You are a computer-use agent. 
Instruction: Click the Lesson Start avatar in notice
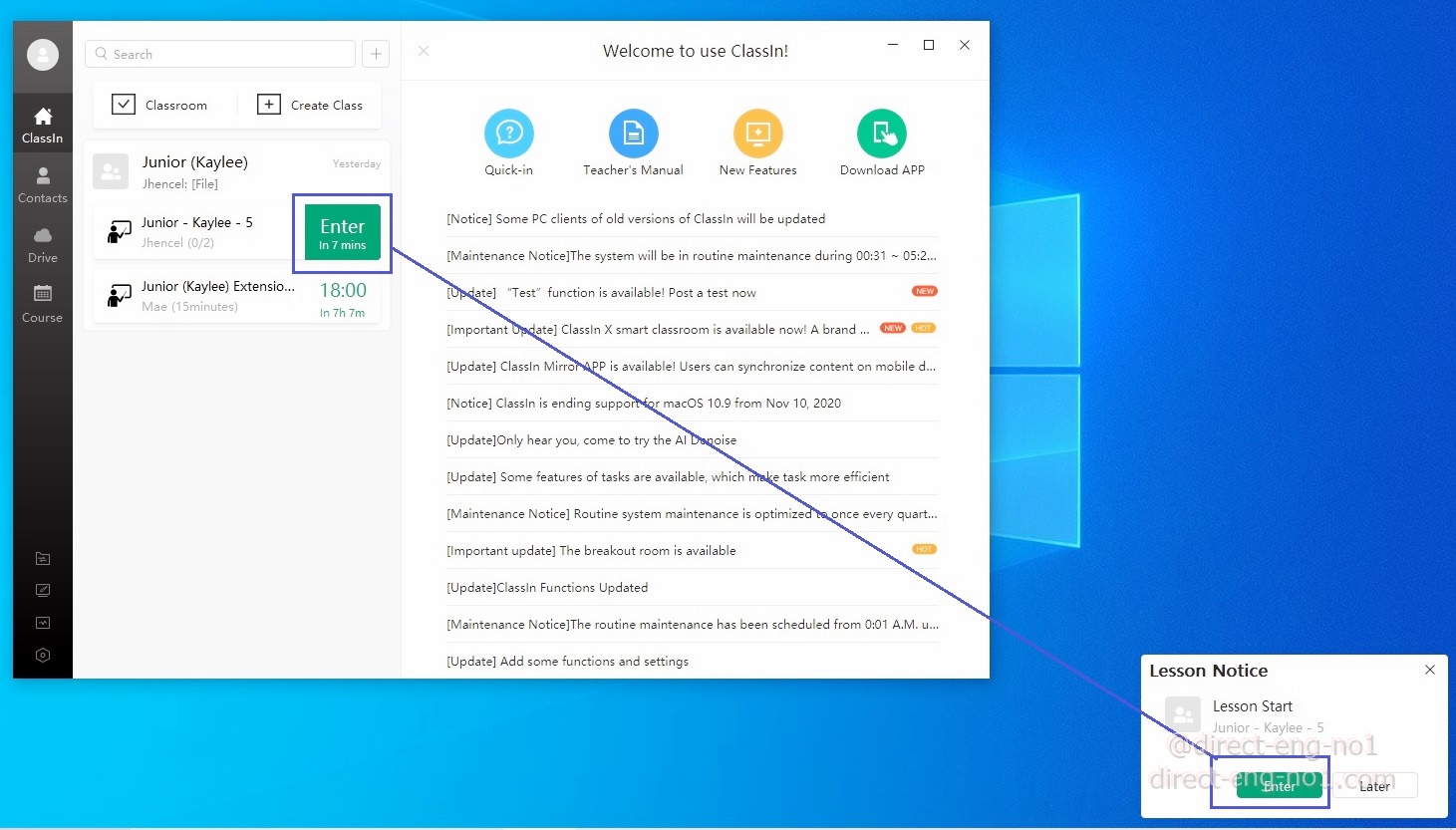1183,714
